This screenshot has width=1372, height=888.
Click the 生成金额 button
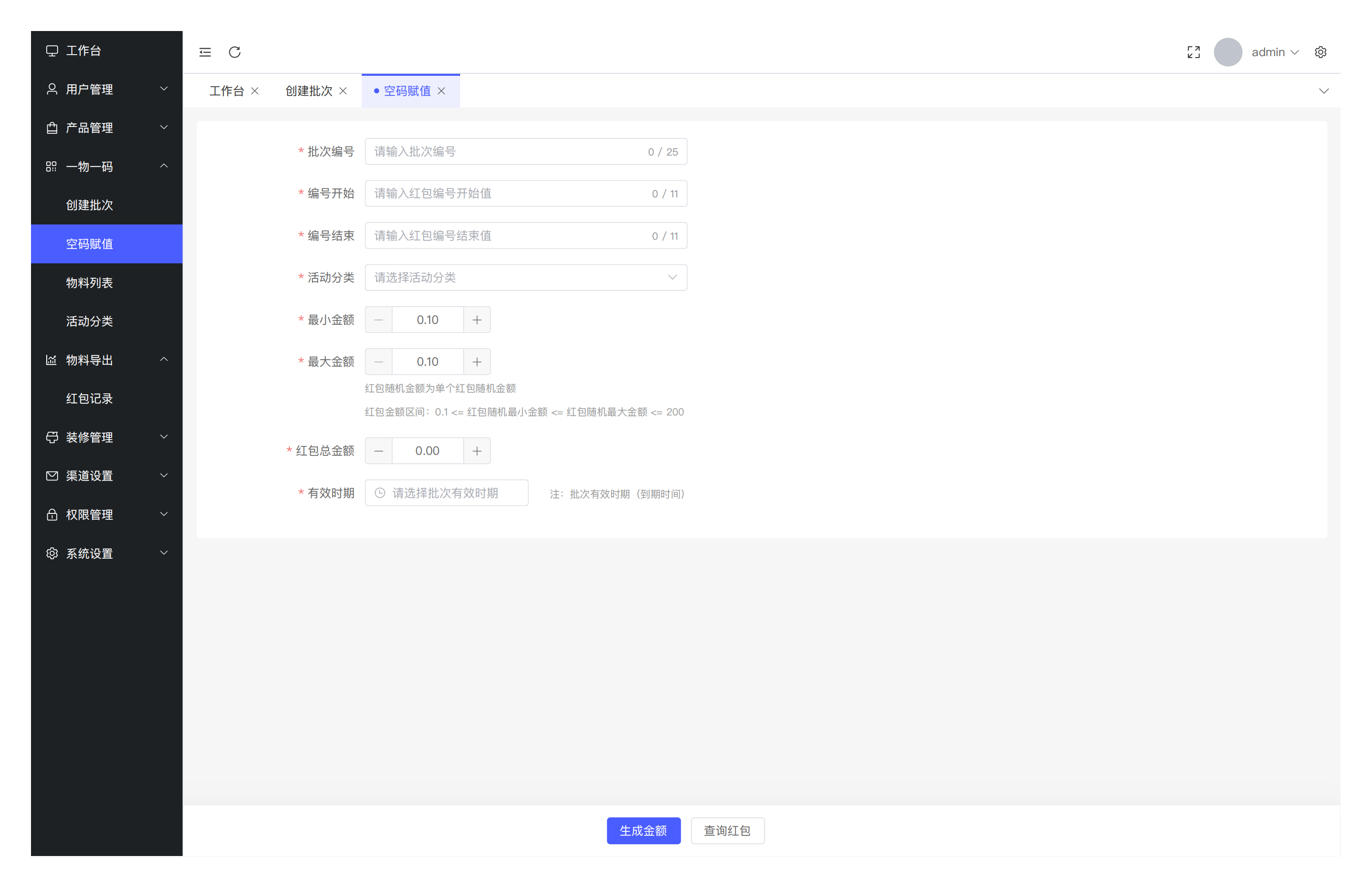[x=643, y=830]
